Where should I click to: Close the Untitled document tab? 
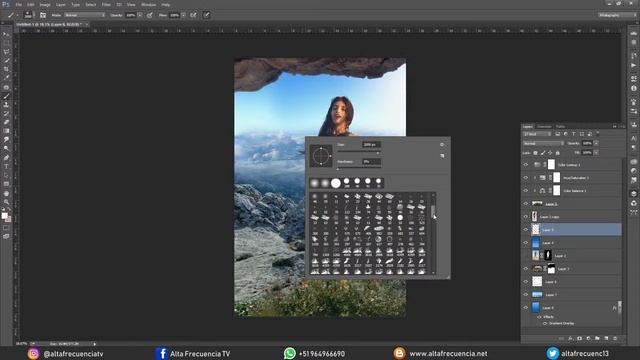87,24
